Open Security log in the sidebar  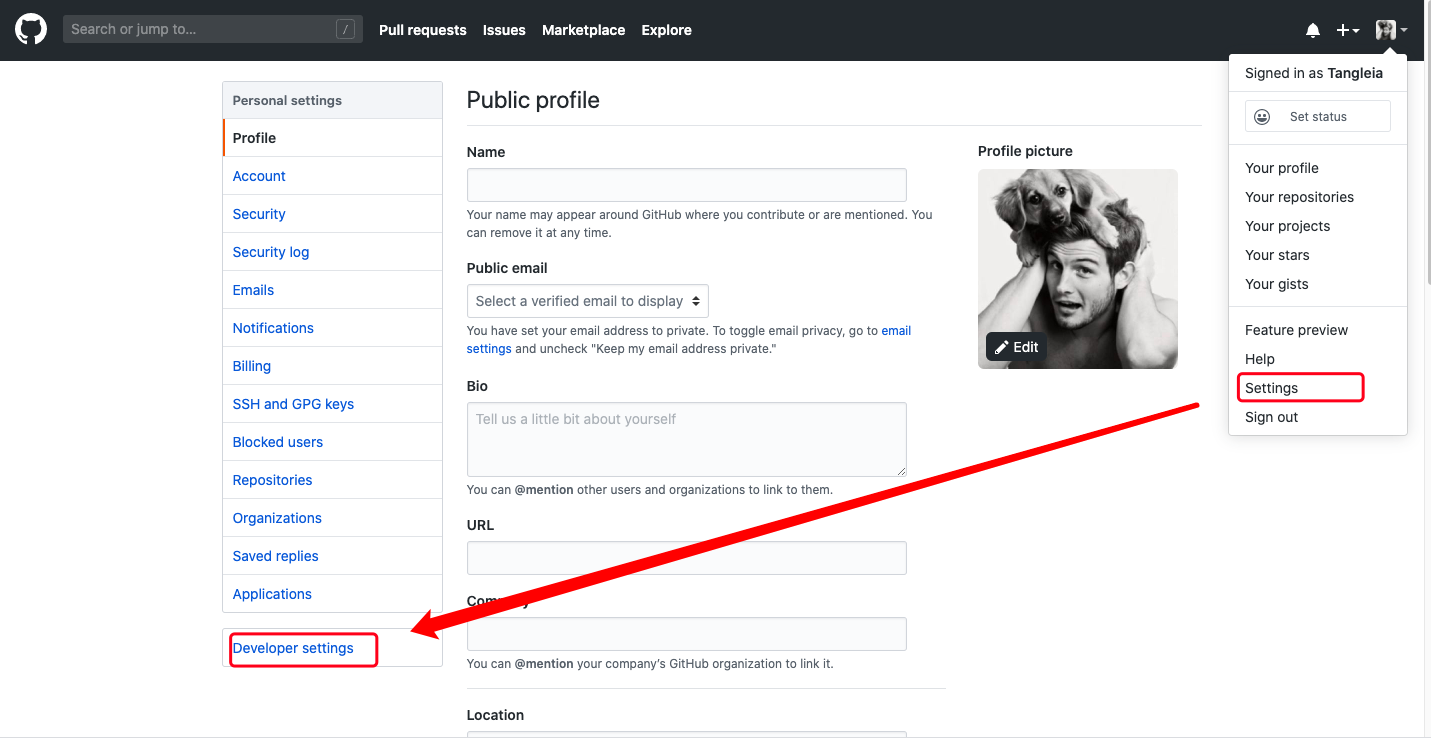[x=271, y=252]
